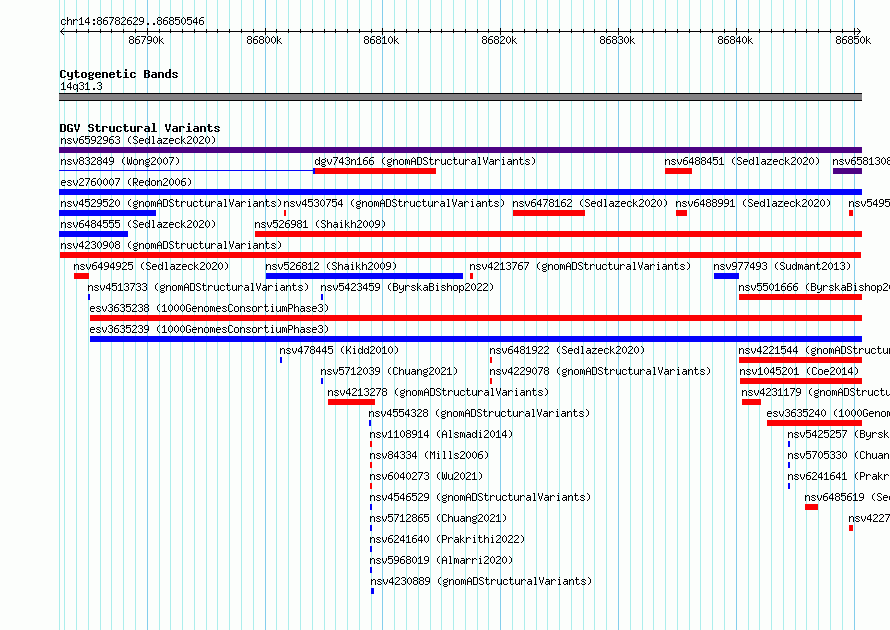
Task: Open nsv5712865 (Chuang2021) variant
Action: pos(438,518)
